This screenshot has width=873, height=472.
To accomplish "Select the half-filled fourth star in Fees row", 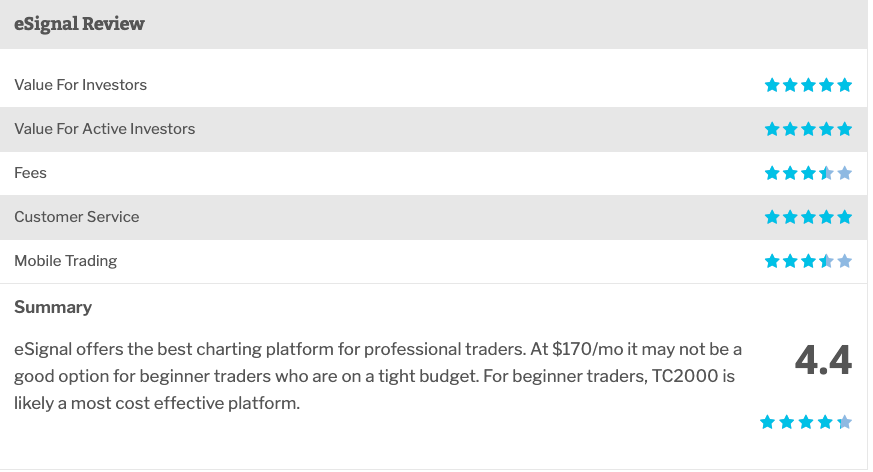I will [x=826, y=173].
